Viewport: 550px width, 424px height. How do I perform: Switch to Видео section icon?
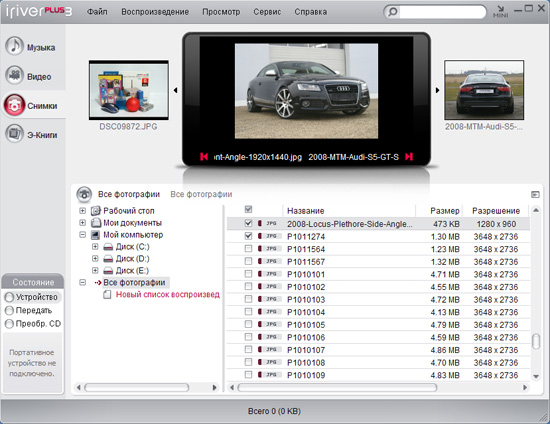coord(14,75)
